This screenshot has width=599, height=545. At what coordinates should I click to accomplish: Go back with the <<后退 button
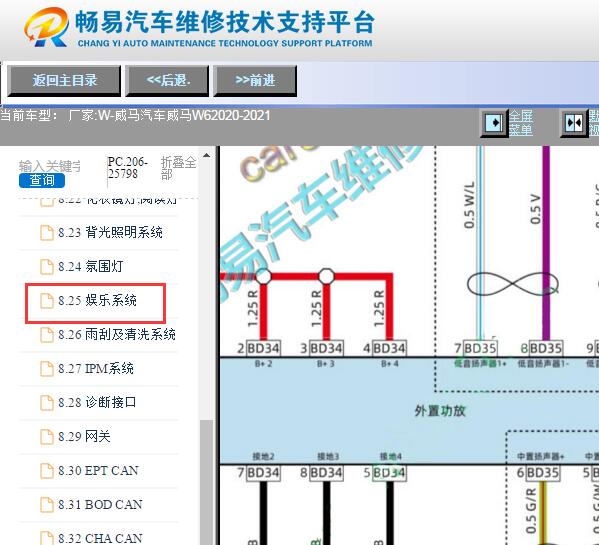pyautogui.click(x=167, y=81)
